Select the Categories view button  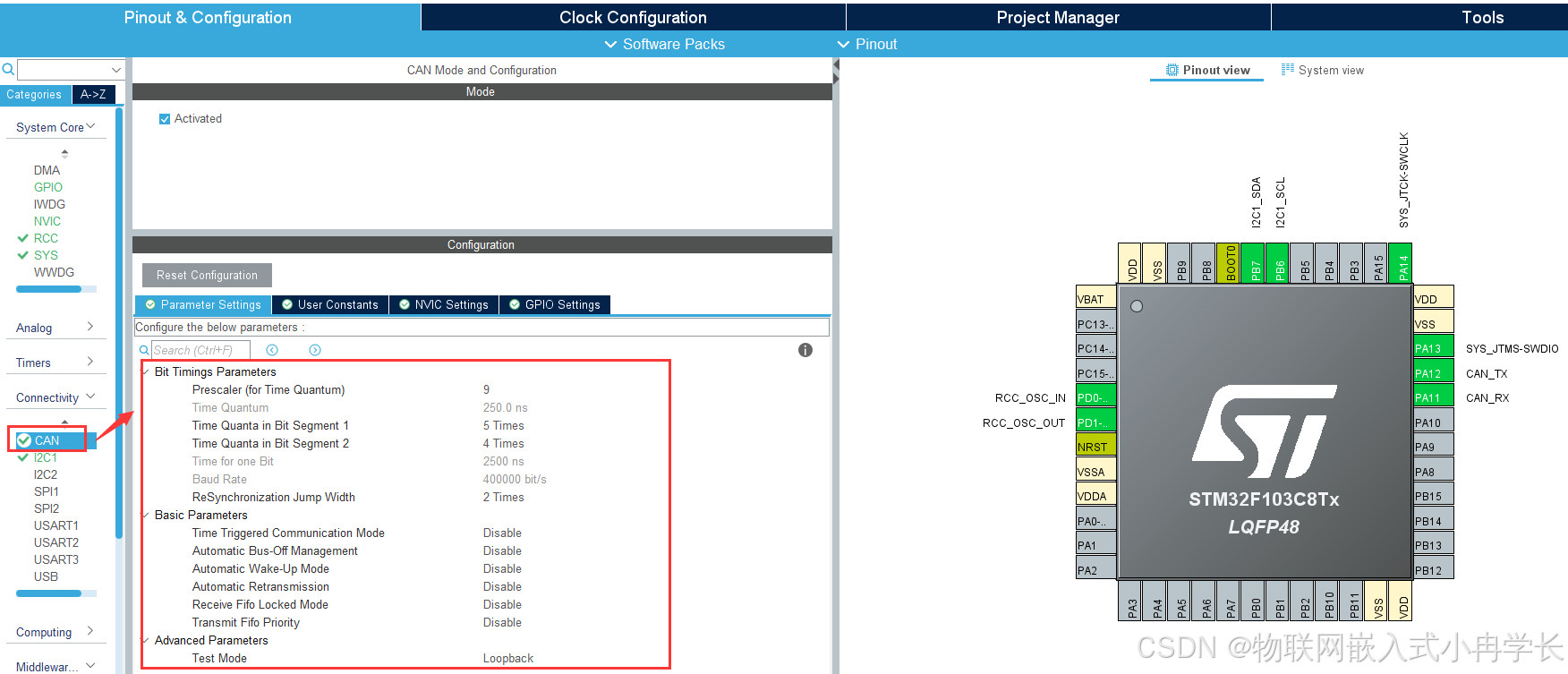coord(34,94)
